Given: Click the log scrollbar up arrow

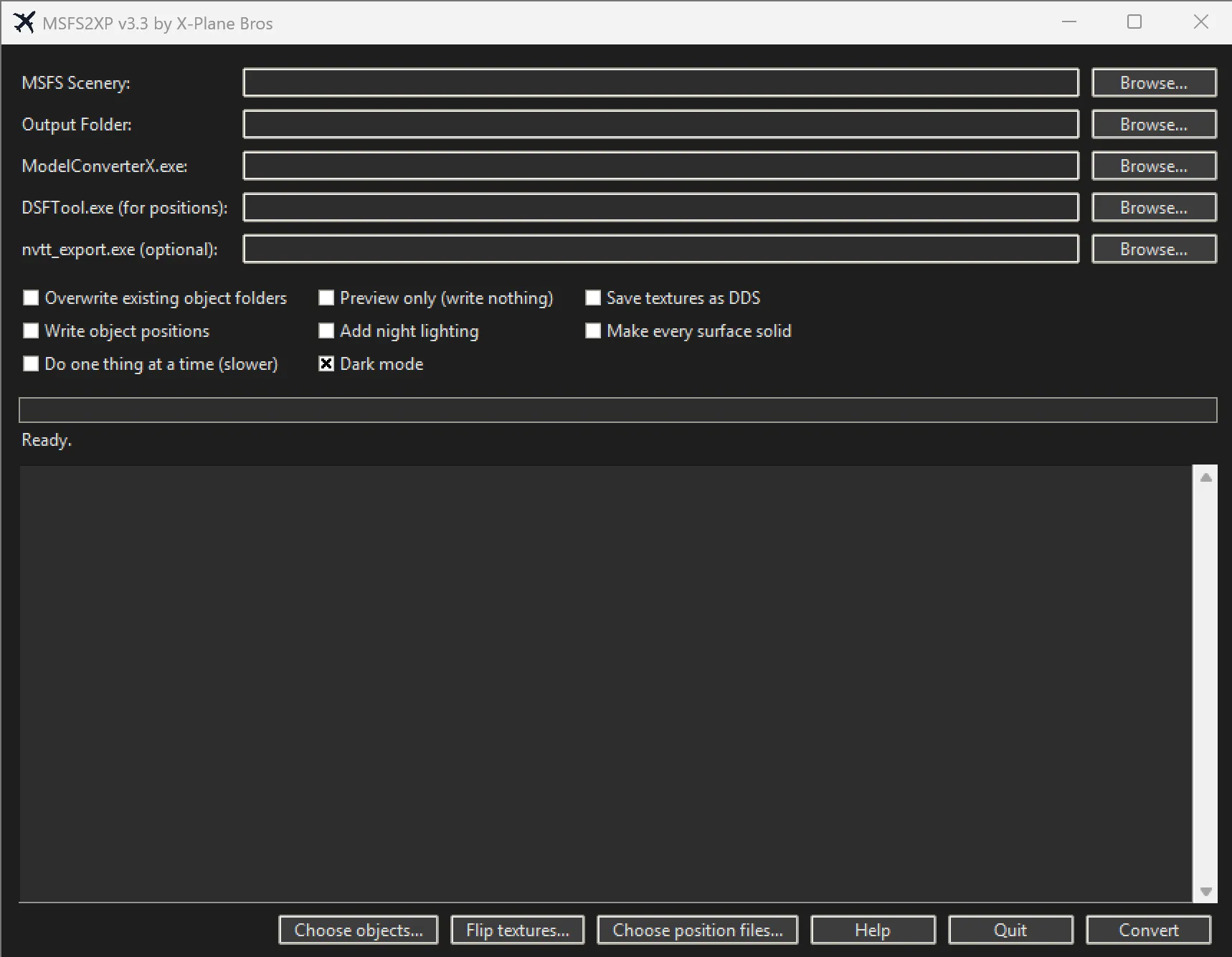Looking at the screenshot, I should [1206, 477].
